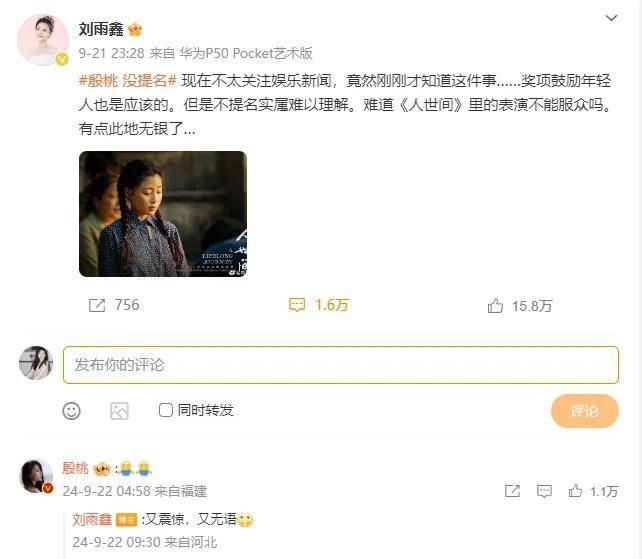
Task: Like the post with 15.8万 likes
Action: click(495, 306)
